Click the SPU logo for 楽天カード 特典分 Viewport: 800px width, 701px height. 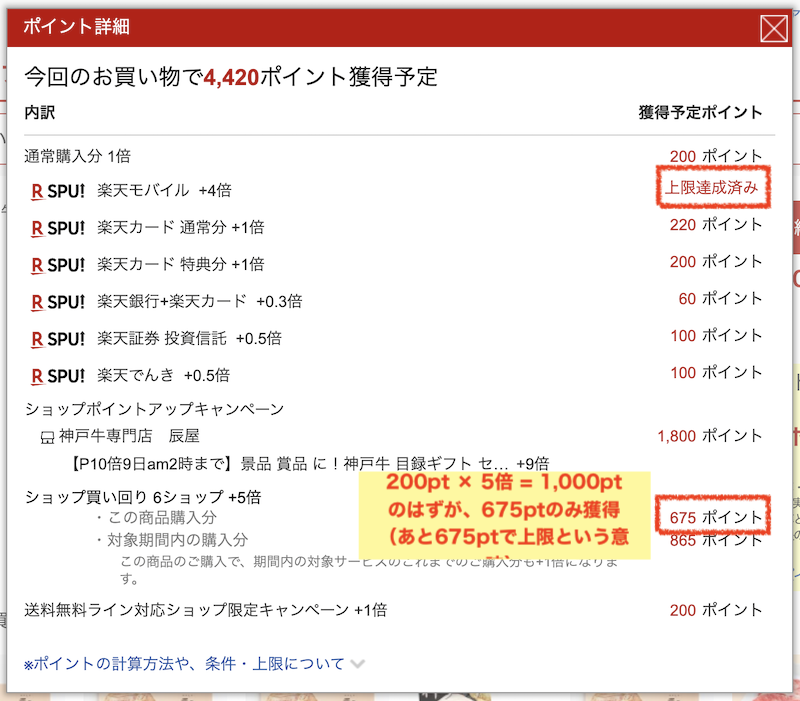[x=58, y=265]
